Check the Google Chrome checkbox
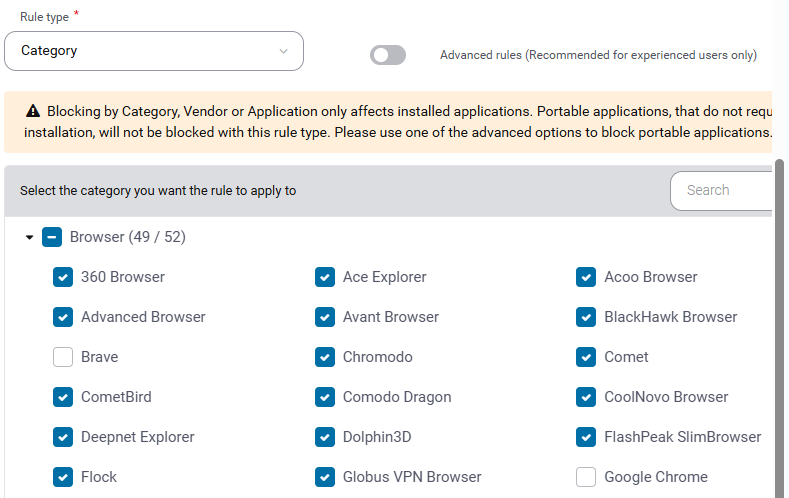The image size is (789, 498). click(586, 477)
